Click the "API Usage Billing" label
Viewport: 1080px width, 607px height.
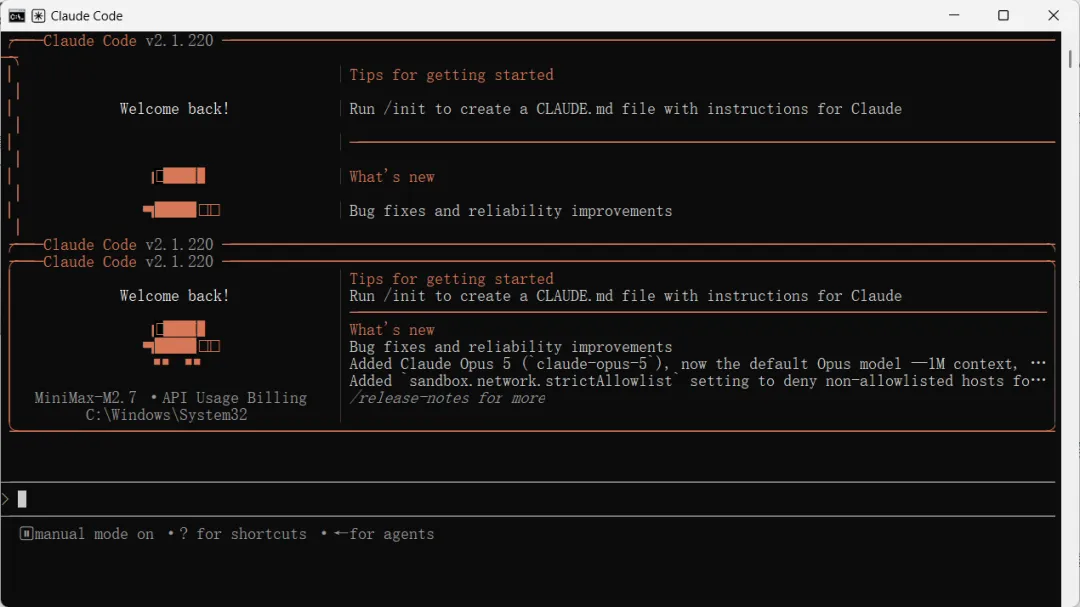(x=234, y=398)
